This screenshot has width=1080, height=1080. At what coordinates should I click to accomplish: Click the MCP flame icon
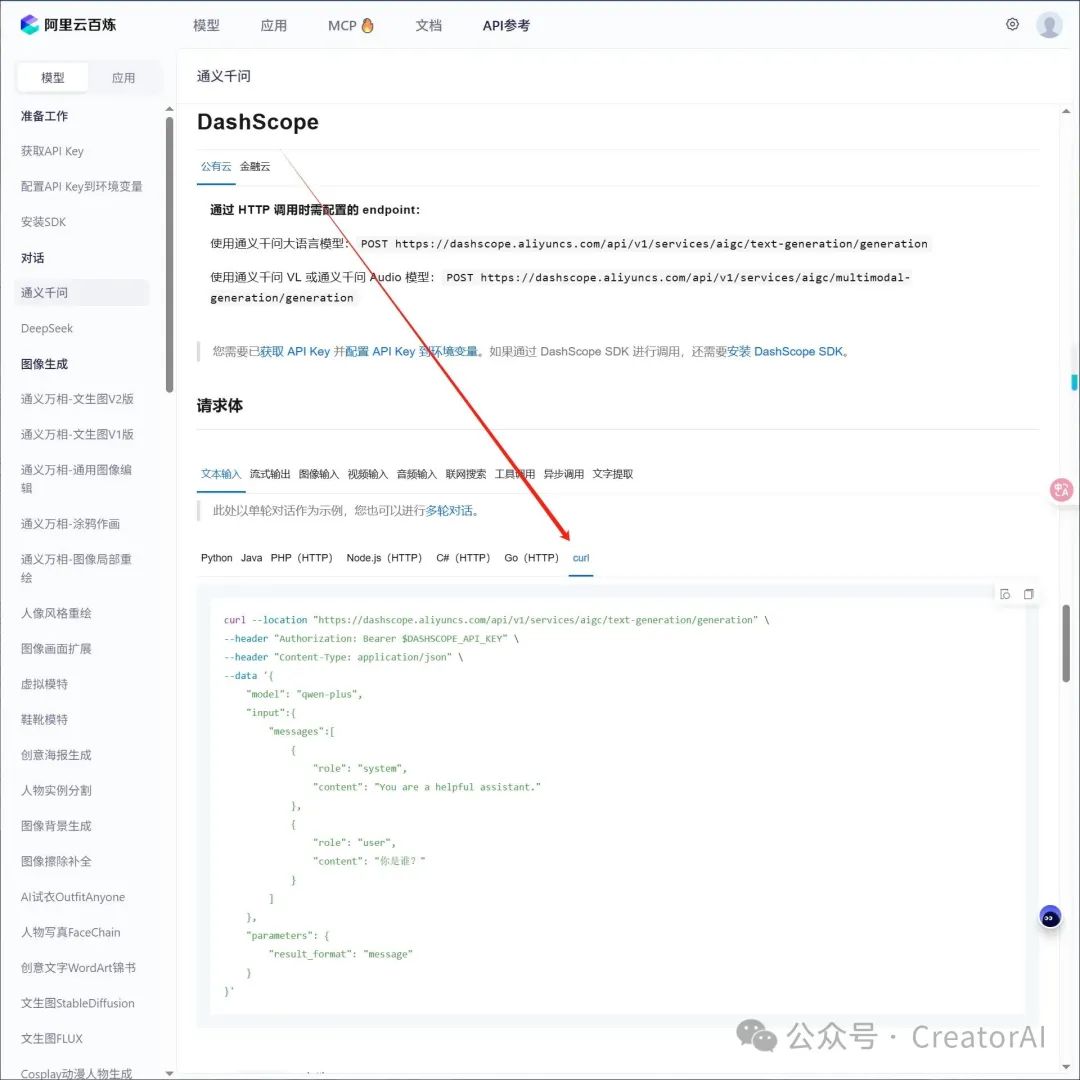368,25
